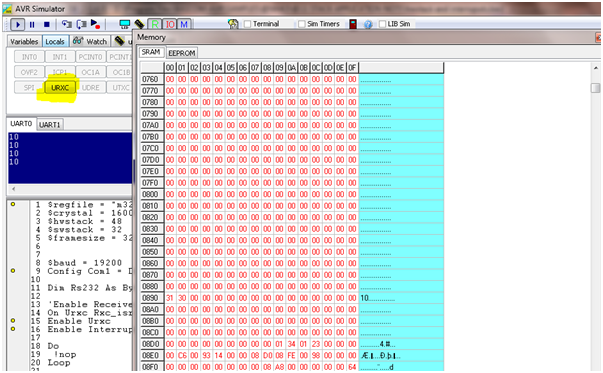
Task: Click the run to cursor icon
Action: (x=95, y=25)
